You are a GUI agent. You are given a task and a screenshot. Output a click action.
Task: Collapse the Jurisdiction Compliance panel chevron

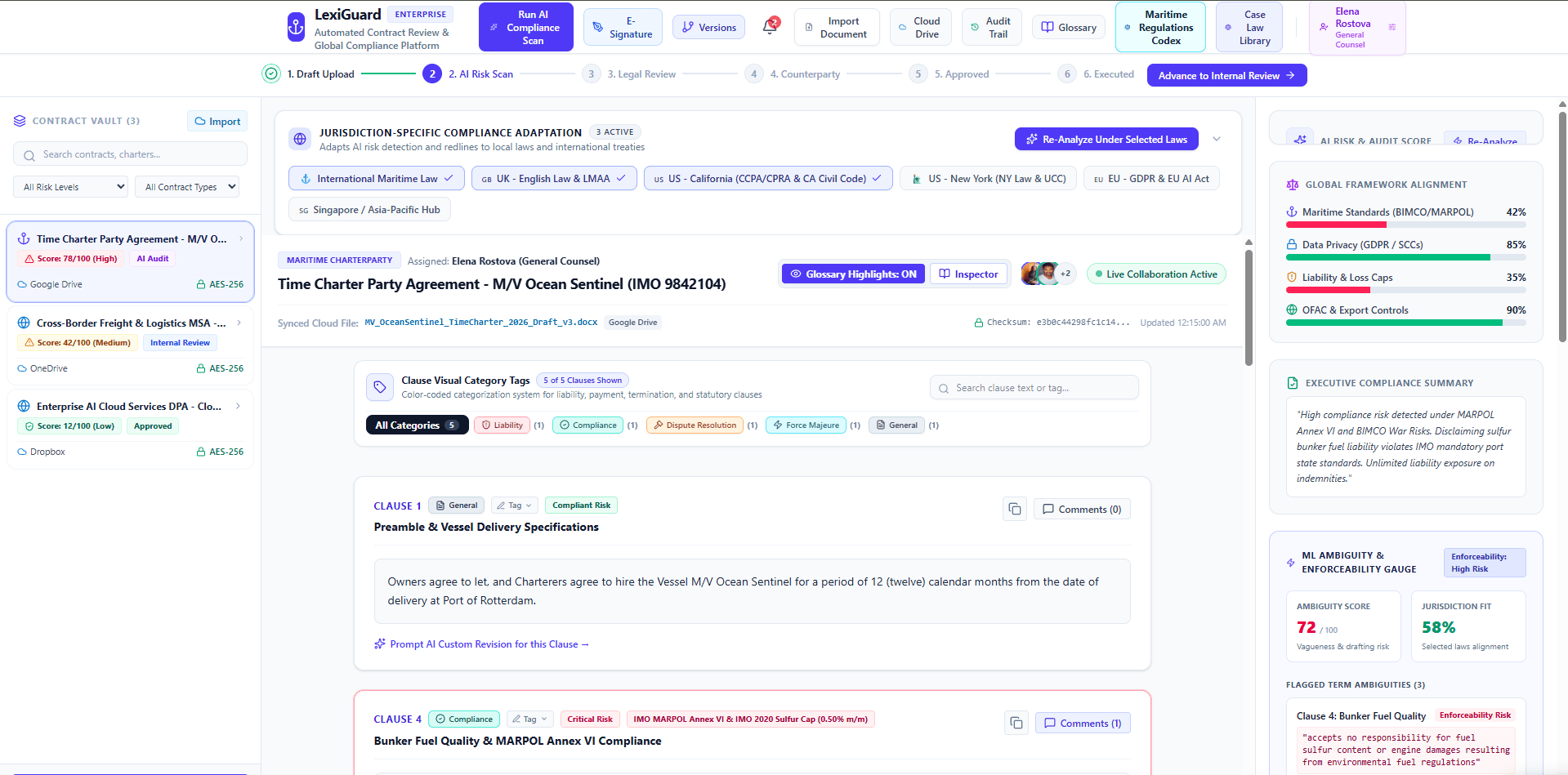coord(1217,139)
